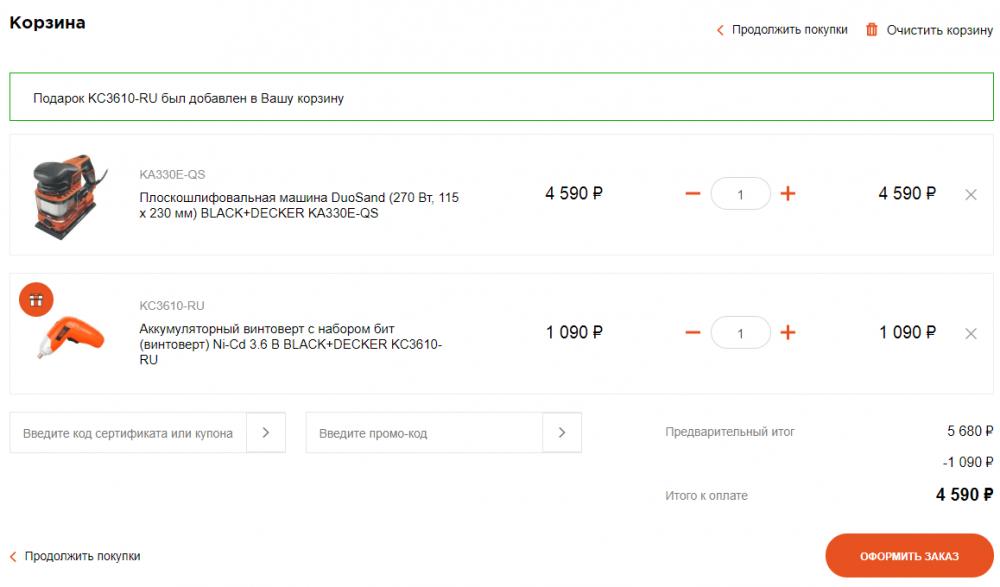Image resolution: width=1000 pixels, height=587 pixels.
Task: Submit the certificate or coupon code arrow
Action: 266,433
